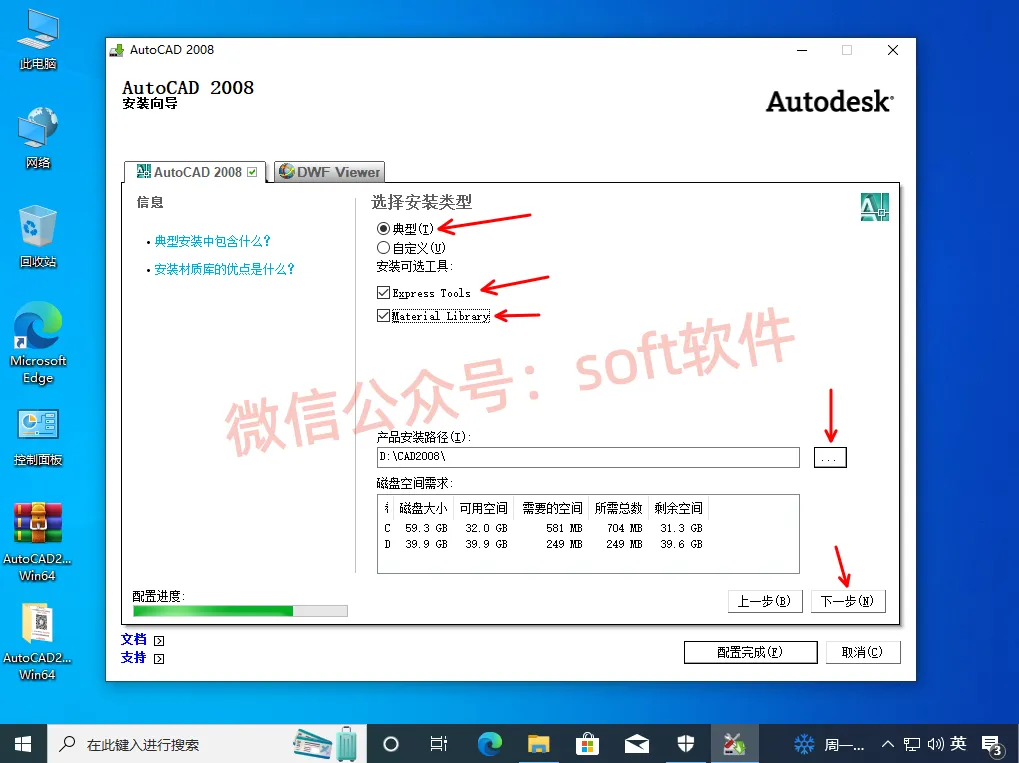Switch to the AutoCAD installer taskbar icon
Viewport: 1019px width, 763px height.
734,744
